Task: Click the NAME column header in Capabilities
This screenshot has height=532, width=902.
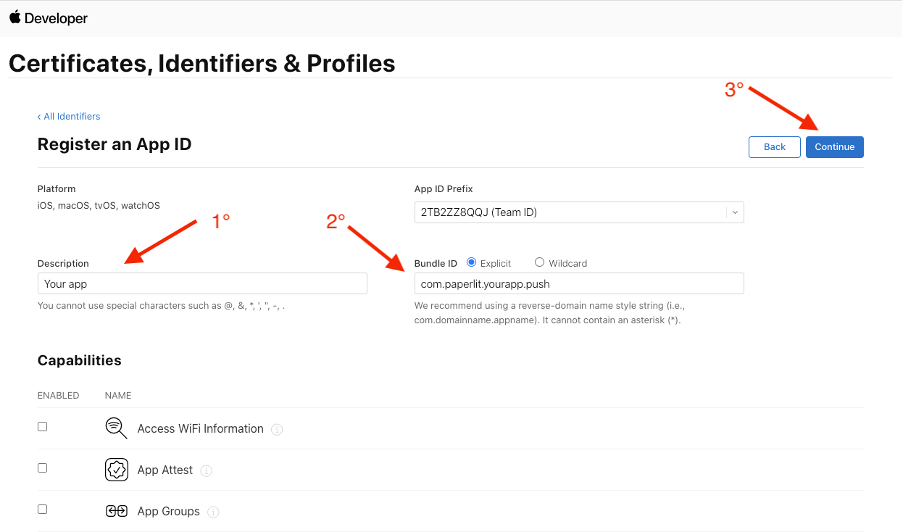Action: pyautogui.click(x=118, y=395)
